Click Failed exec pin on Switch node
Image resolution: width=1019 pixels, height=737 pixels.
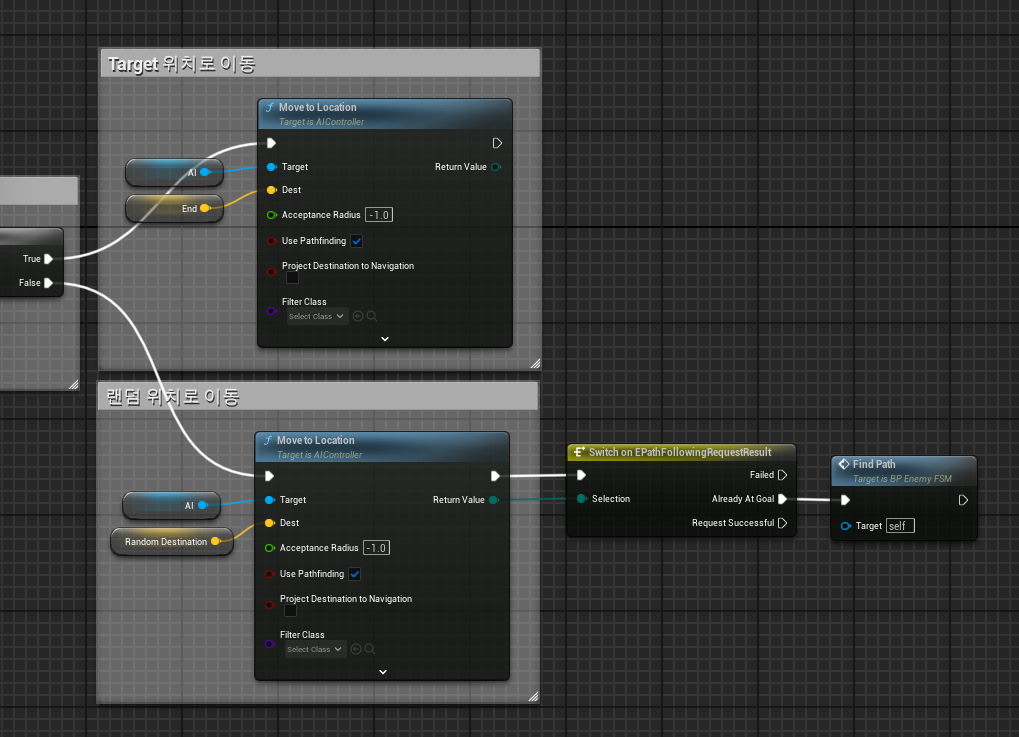(x=782, y=475)
